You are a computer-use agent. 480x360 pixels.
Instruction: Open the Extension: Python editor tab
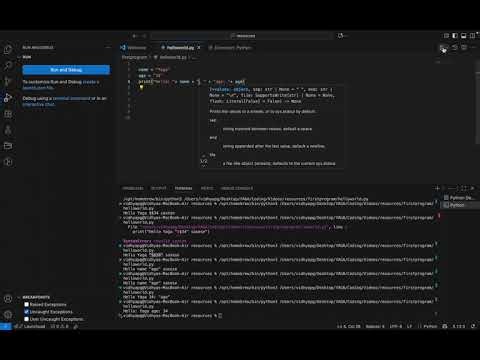point(230,48)
